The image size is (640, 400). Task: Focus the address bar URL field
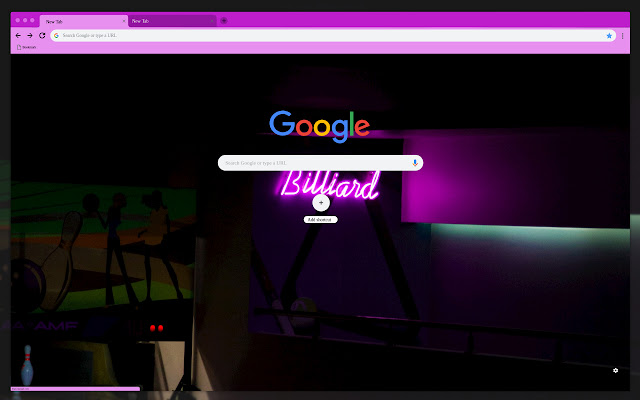tap(333, 36)
